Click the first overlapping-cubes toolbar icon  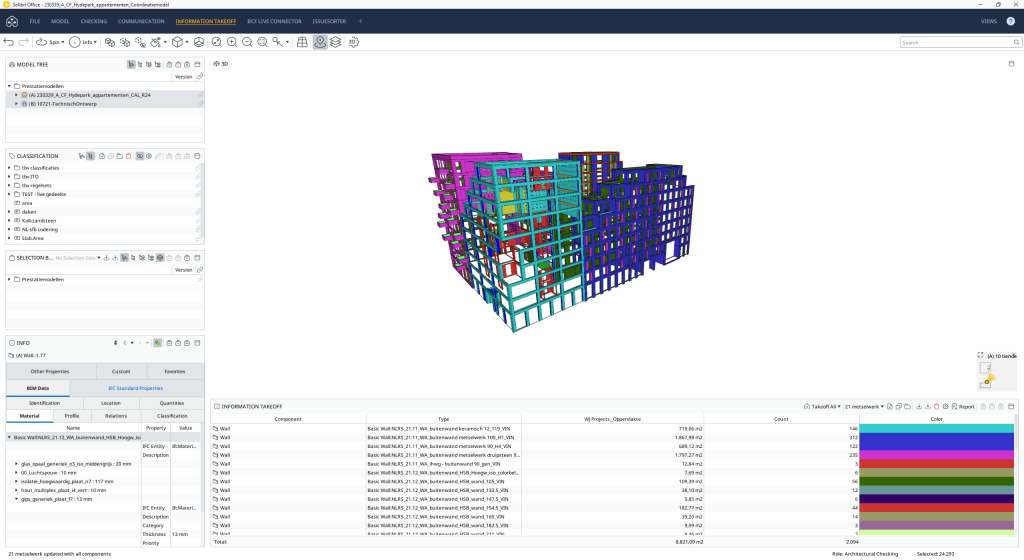[x=110, y=42]
